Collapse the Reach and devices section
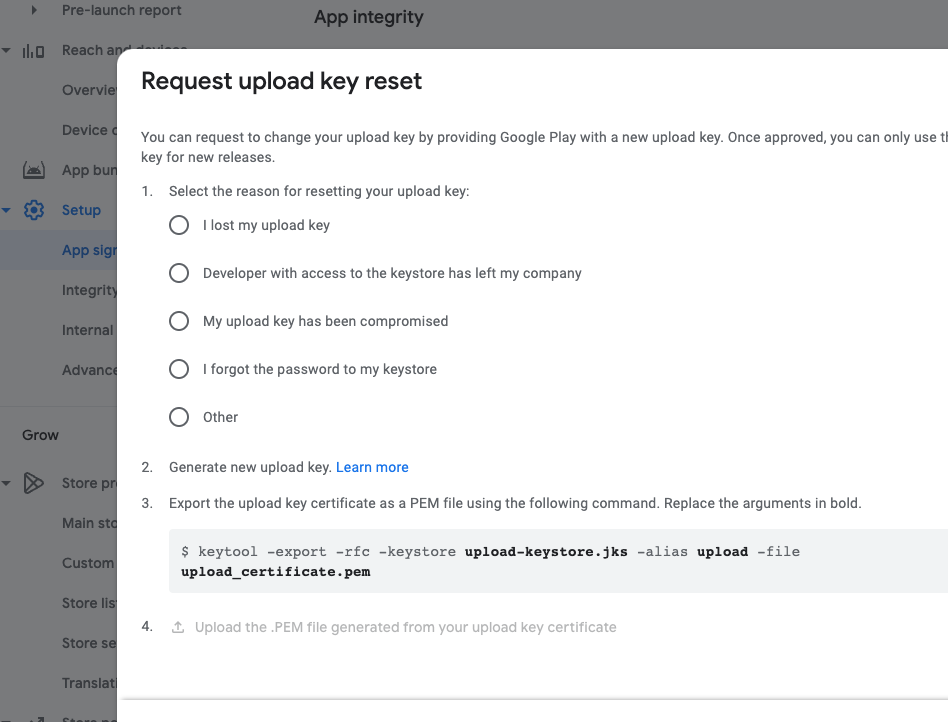Viewport: 948px width, 722px height. pyautogui.click(x=6, y=49)
